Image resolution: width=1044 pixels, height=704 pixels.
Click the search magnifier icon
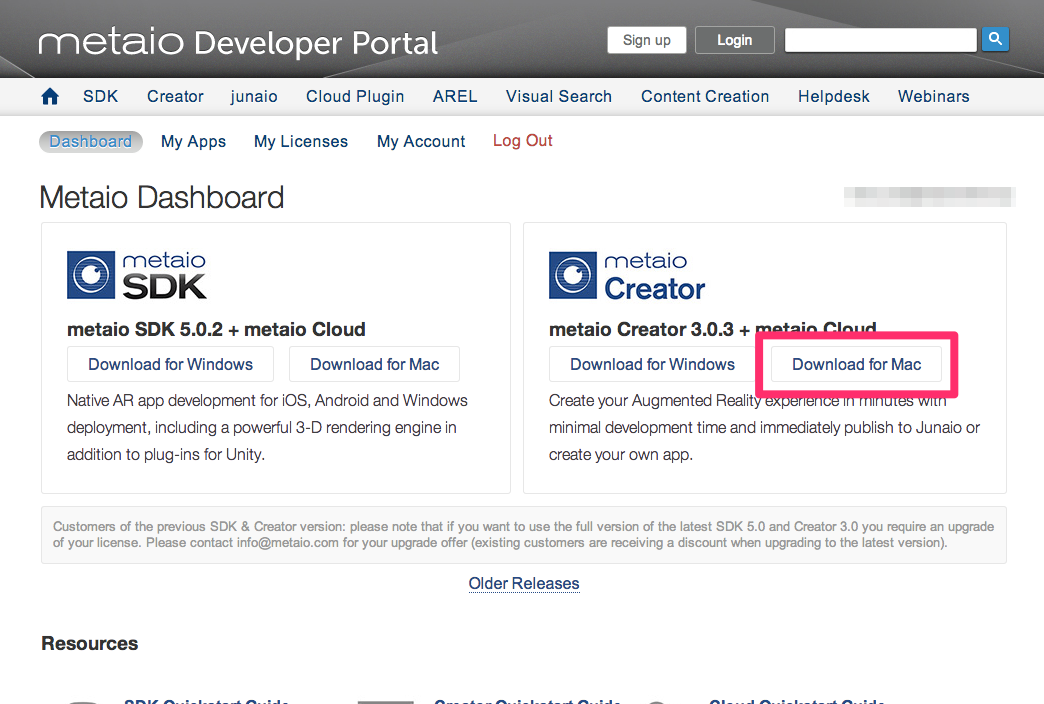coord(995,39)
